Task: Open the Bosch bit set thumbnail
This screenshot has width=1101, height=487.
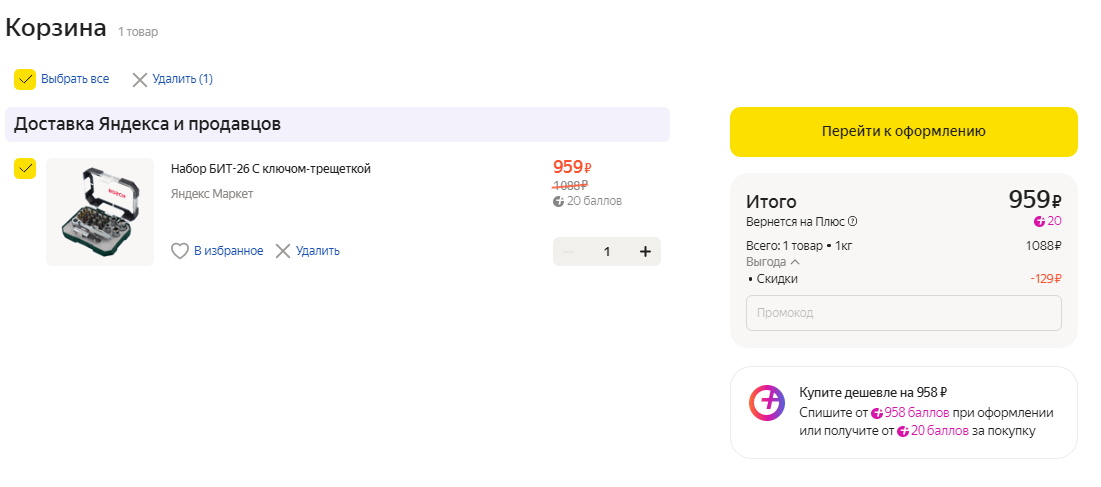Action: point(100,212)
